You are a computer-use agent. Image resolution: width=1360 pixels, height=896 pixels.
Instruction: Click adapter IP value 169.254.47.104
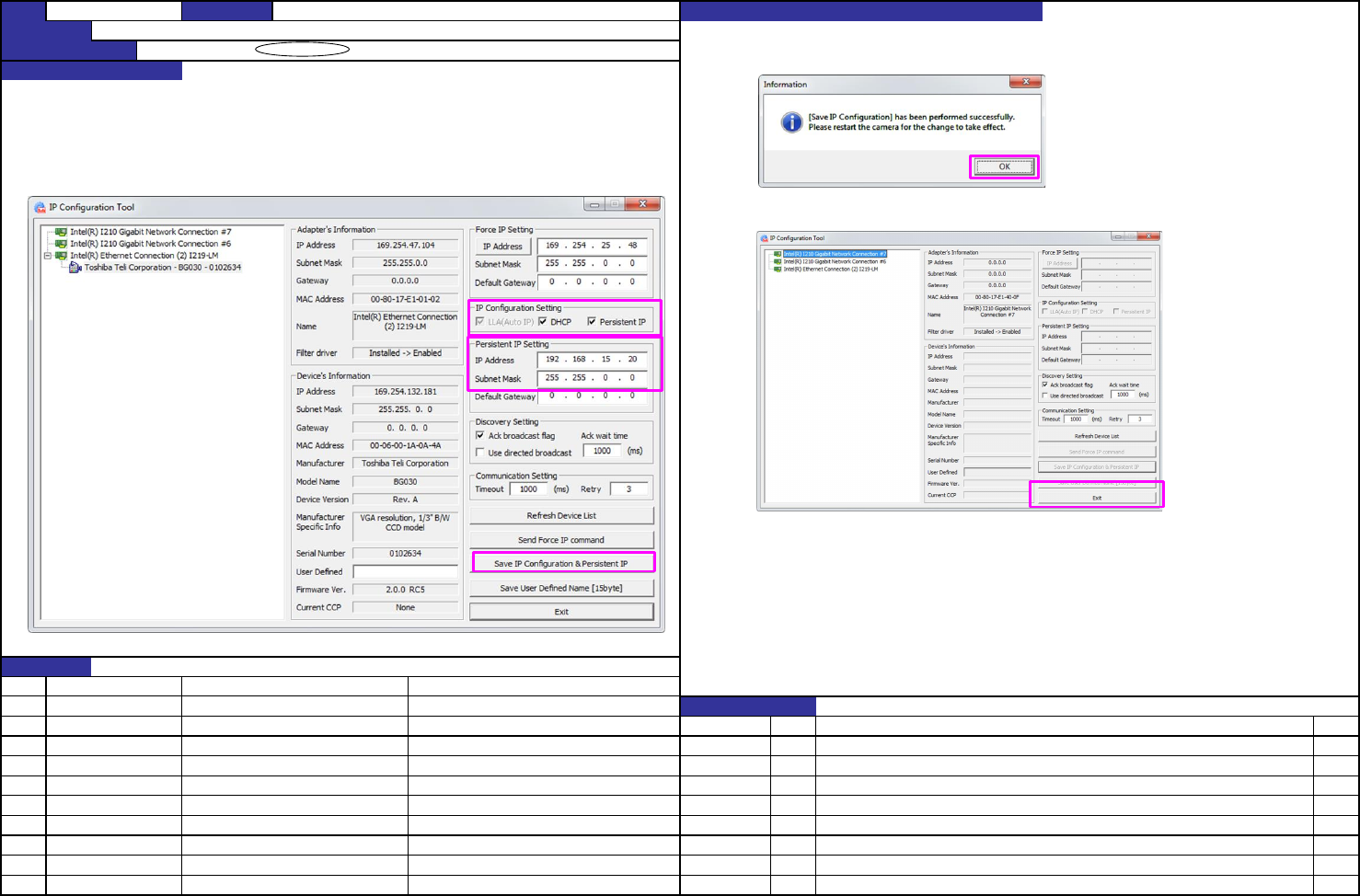point(405,246)
